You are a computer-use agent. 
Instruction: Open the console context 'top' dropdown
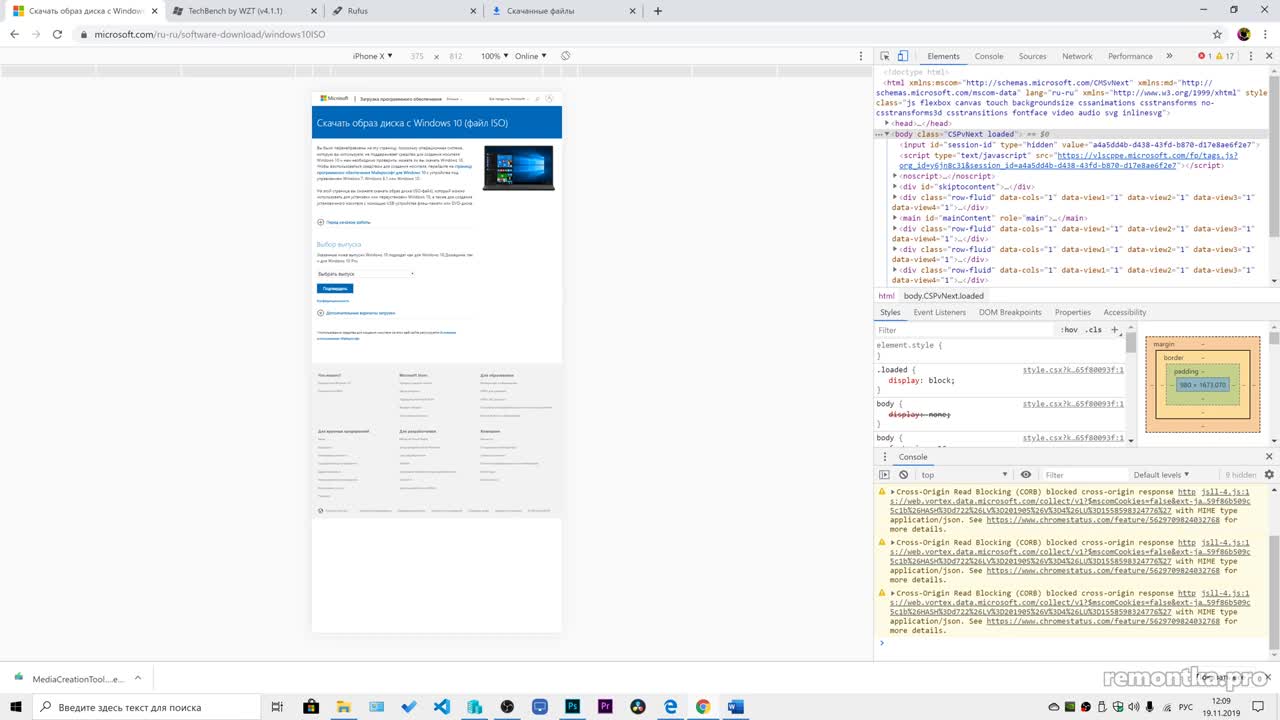pos(965,475)
